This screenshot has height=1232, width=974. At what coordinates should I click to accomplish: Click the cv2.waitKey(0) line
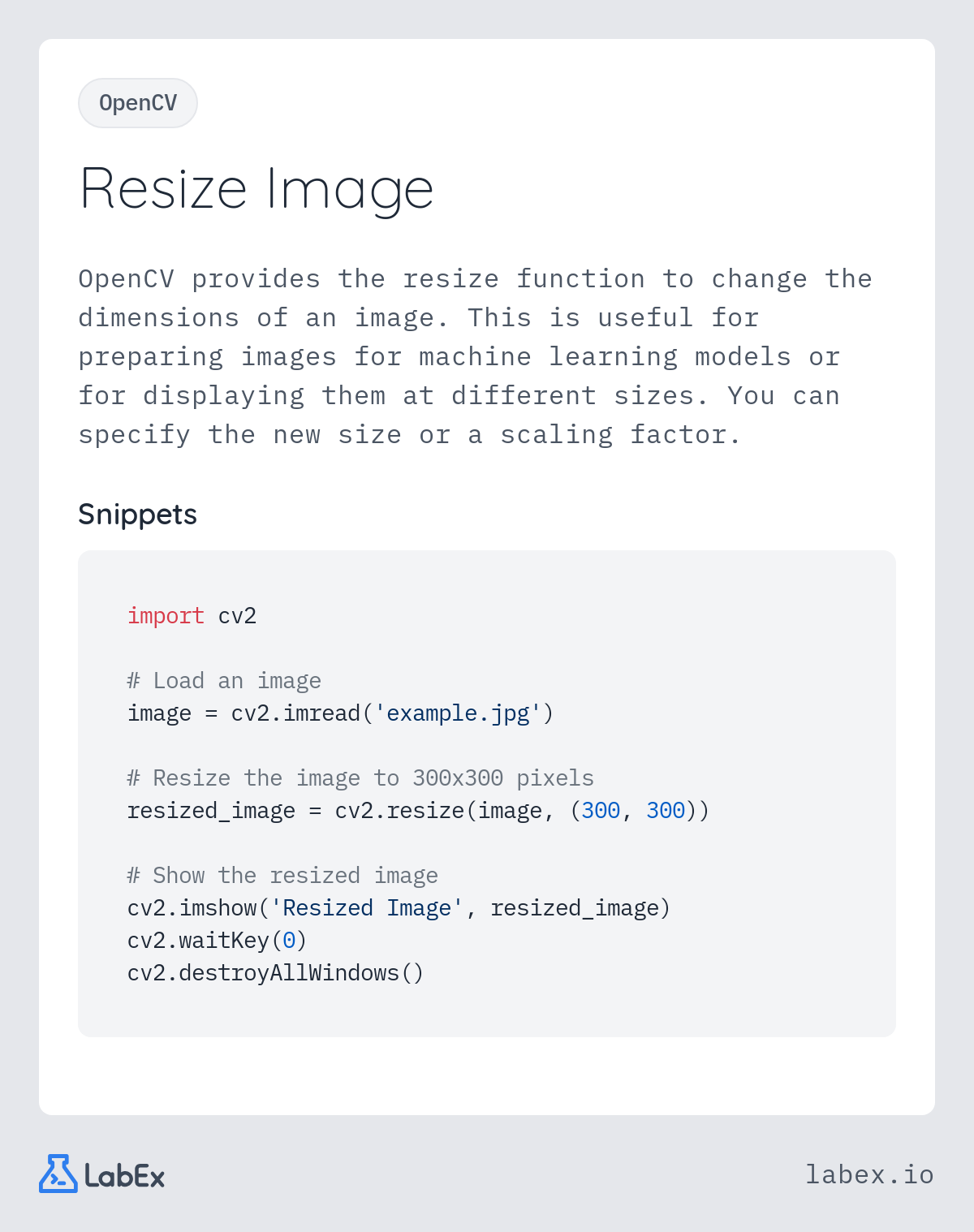tap(218, 941)
